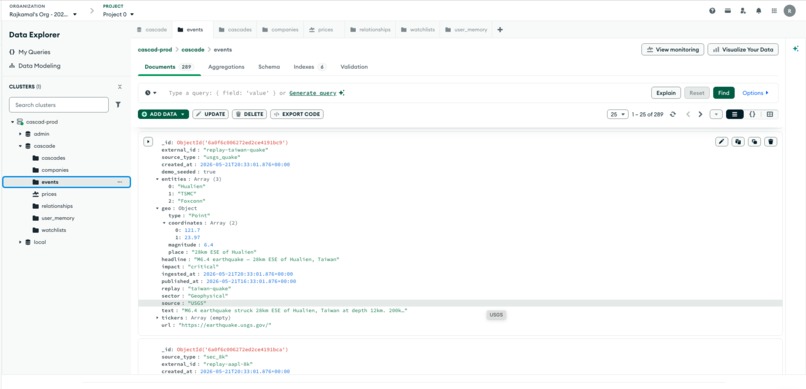Image resolution: width=806 pixels, height=389 pixels.
Task: Click the Explain button
Action: coord(666,93)
